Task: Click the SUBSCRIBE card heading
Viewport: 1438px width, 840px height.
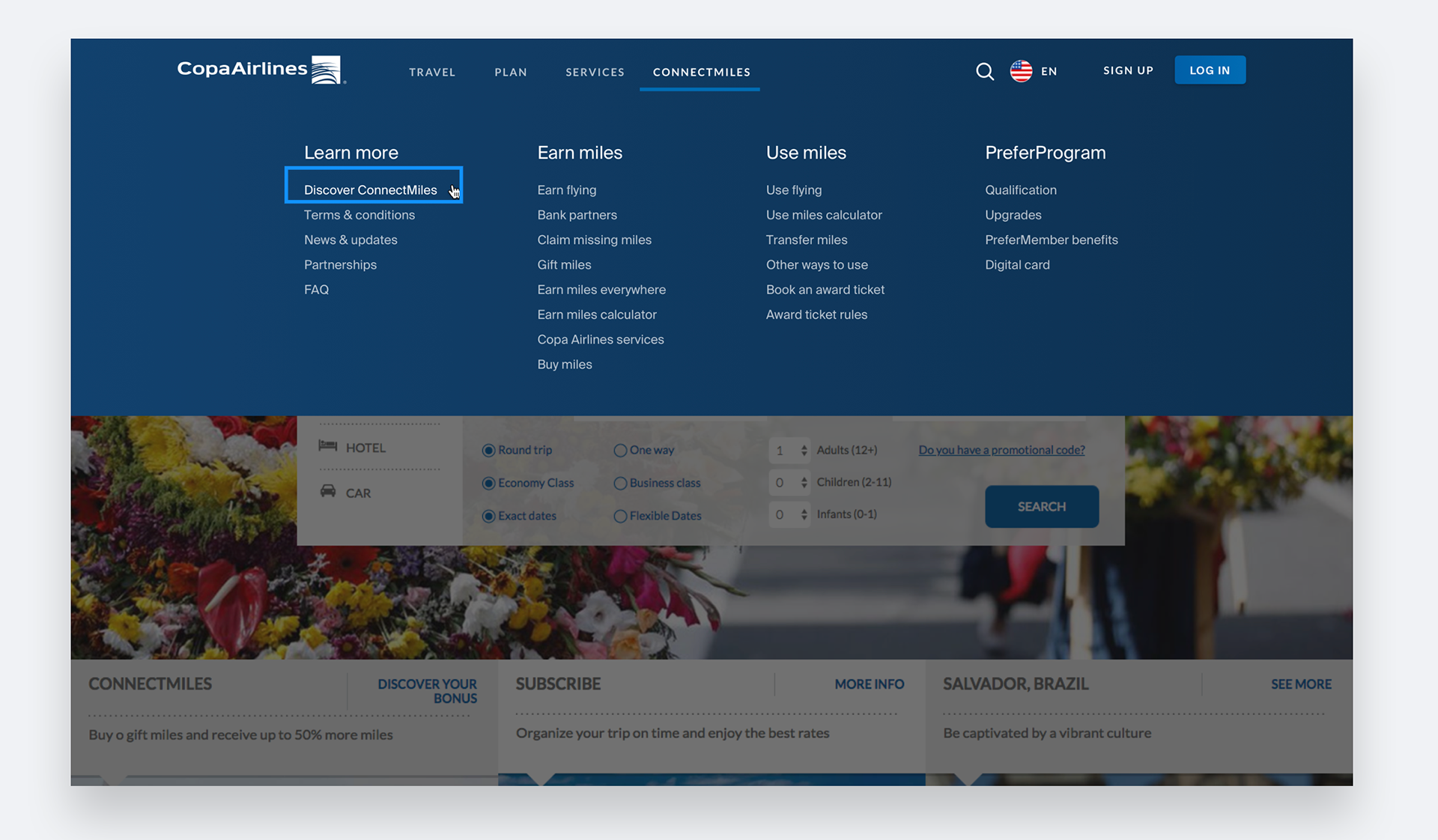Action: click(558, 684)
